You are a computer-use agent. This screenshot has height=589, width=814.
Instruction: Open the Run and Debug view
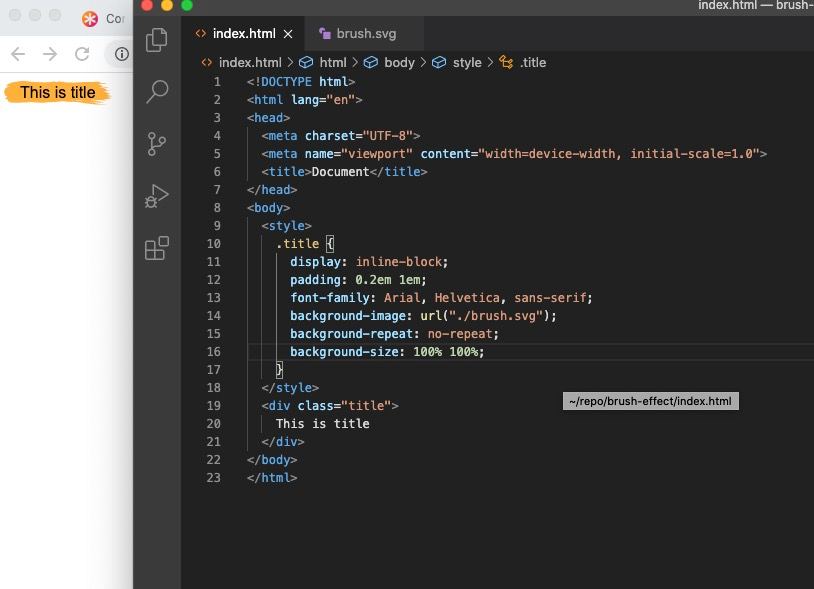[x=156, y=196]
